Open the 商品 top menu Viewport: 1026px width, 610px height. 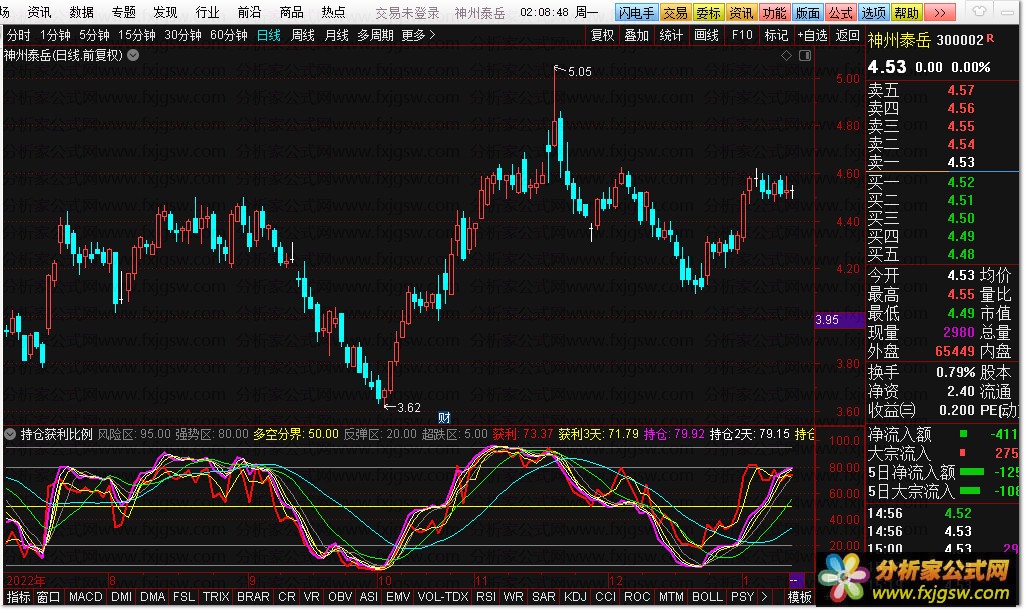(x=291, y=12)
